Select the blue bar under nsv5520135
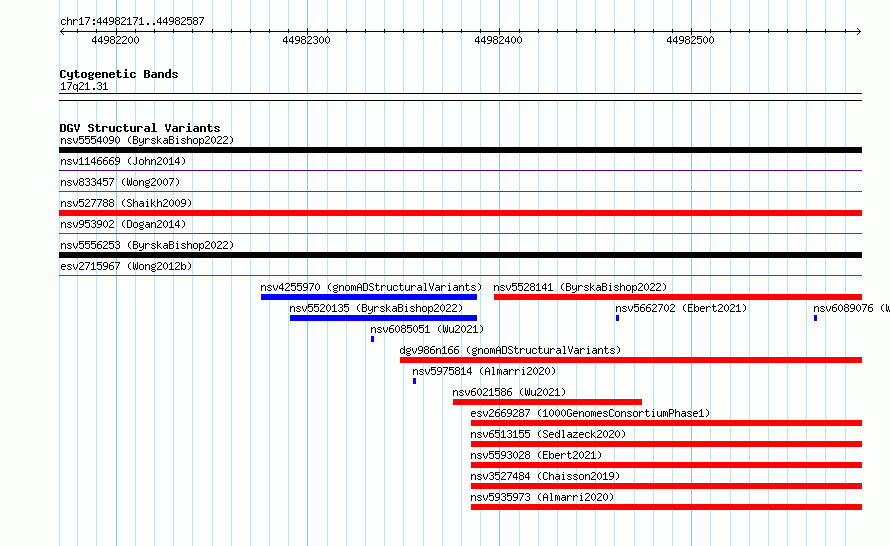 383,318
